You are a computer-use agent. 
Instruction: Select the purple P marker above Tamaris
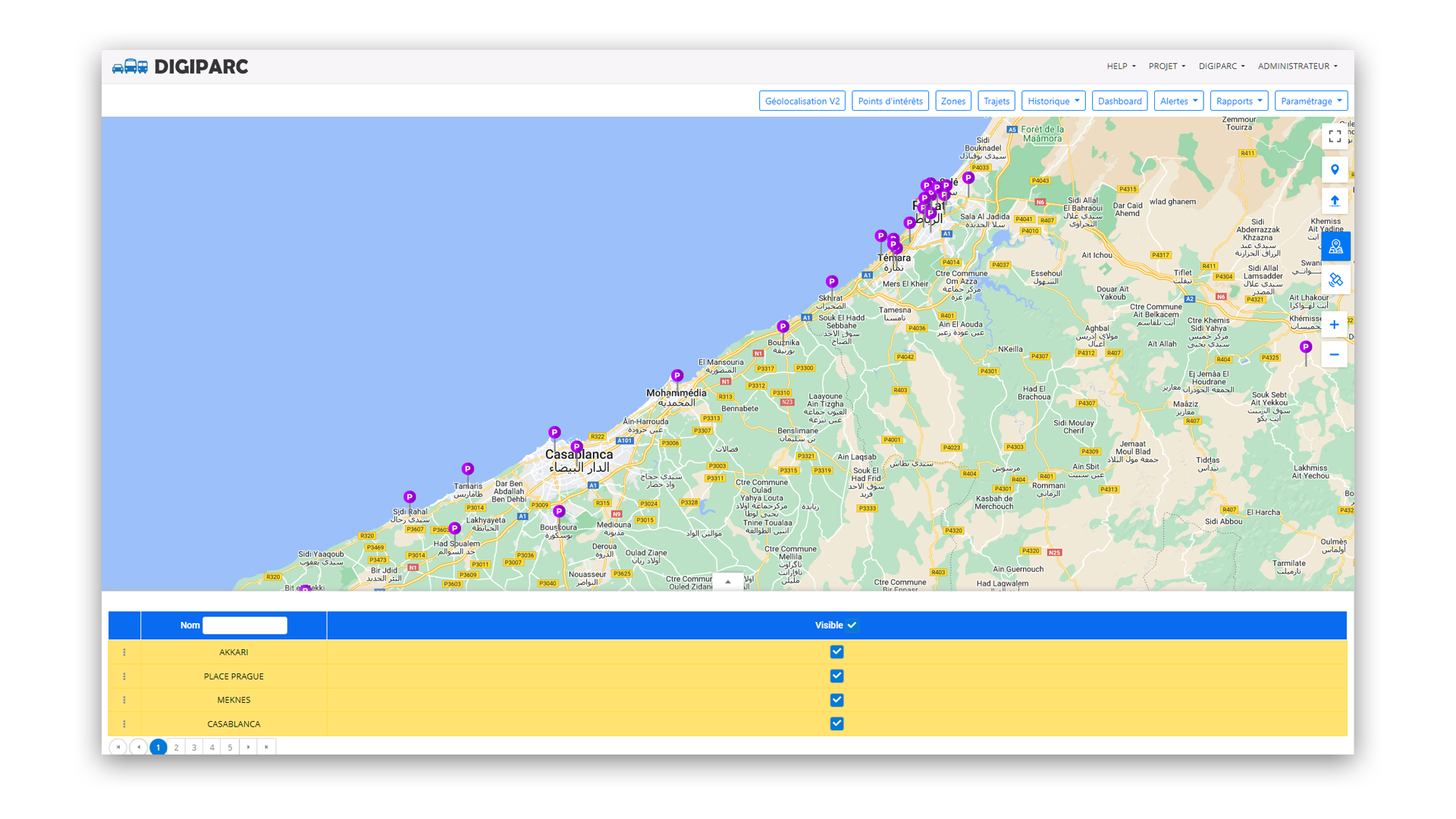[x=468, y=469]
